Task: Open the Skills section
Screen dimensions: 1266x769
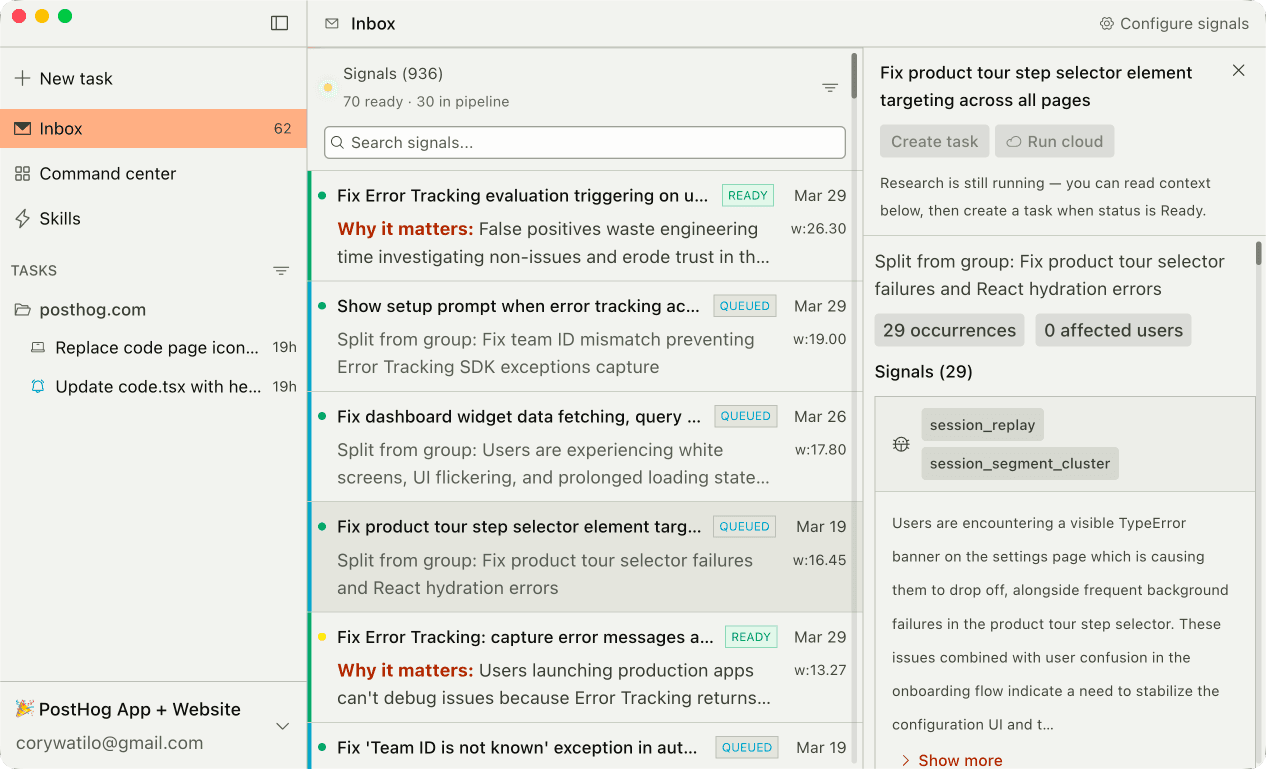Action: click(153, 218)
